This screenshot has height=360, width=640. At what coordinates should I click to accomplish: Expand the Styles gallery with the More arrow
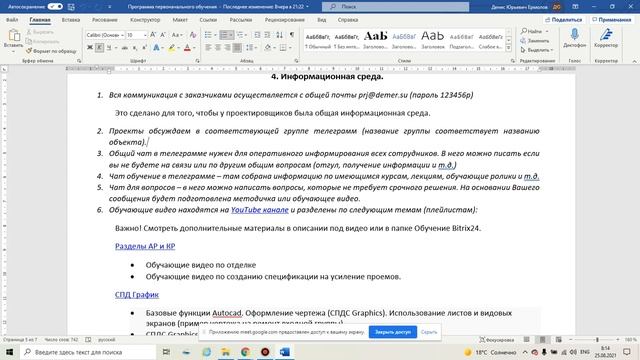(509, 48)
